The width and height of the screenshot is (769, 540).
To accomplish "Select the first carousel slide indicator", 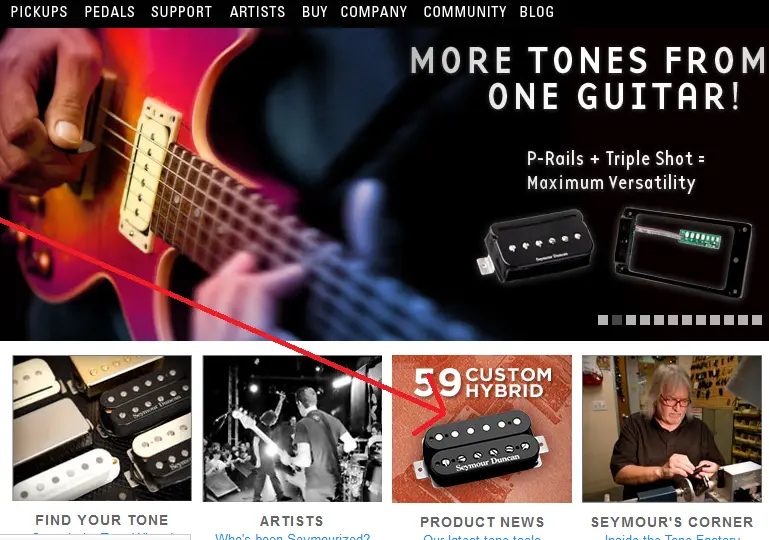I will tap(603, 320).
